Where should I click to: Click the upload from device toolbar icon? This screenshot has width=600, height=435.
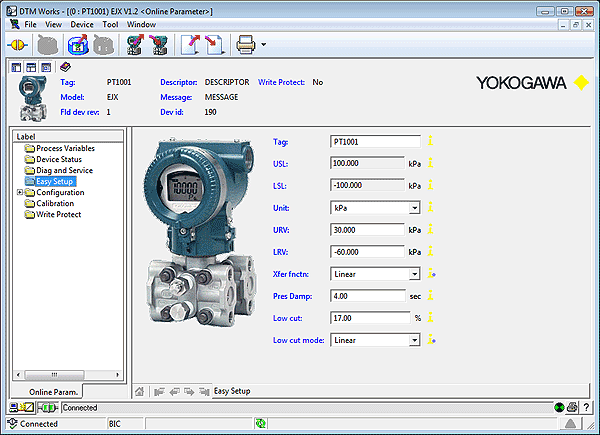(133, 44)
